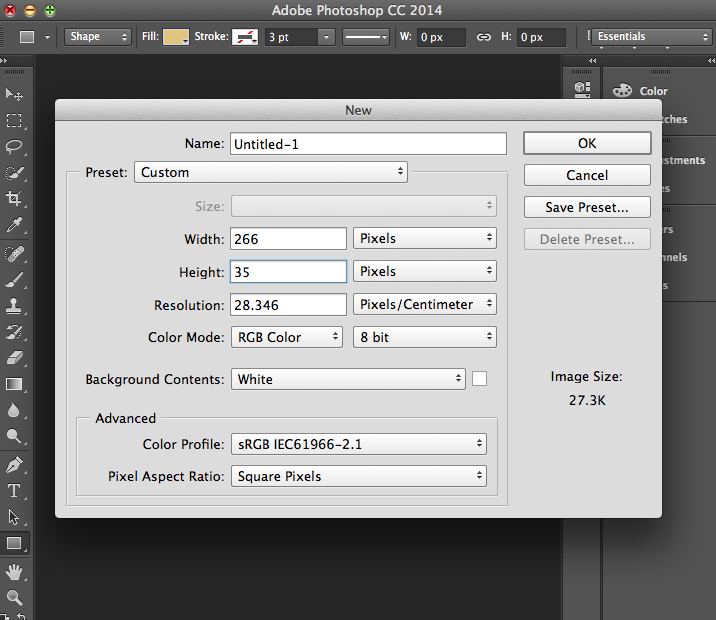Select the Zoom tool

click(x=14, y=597)
